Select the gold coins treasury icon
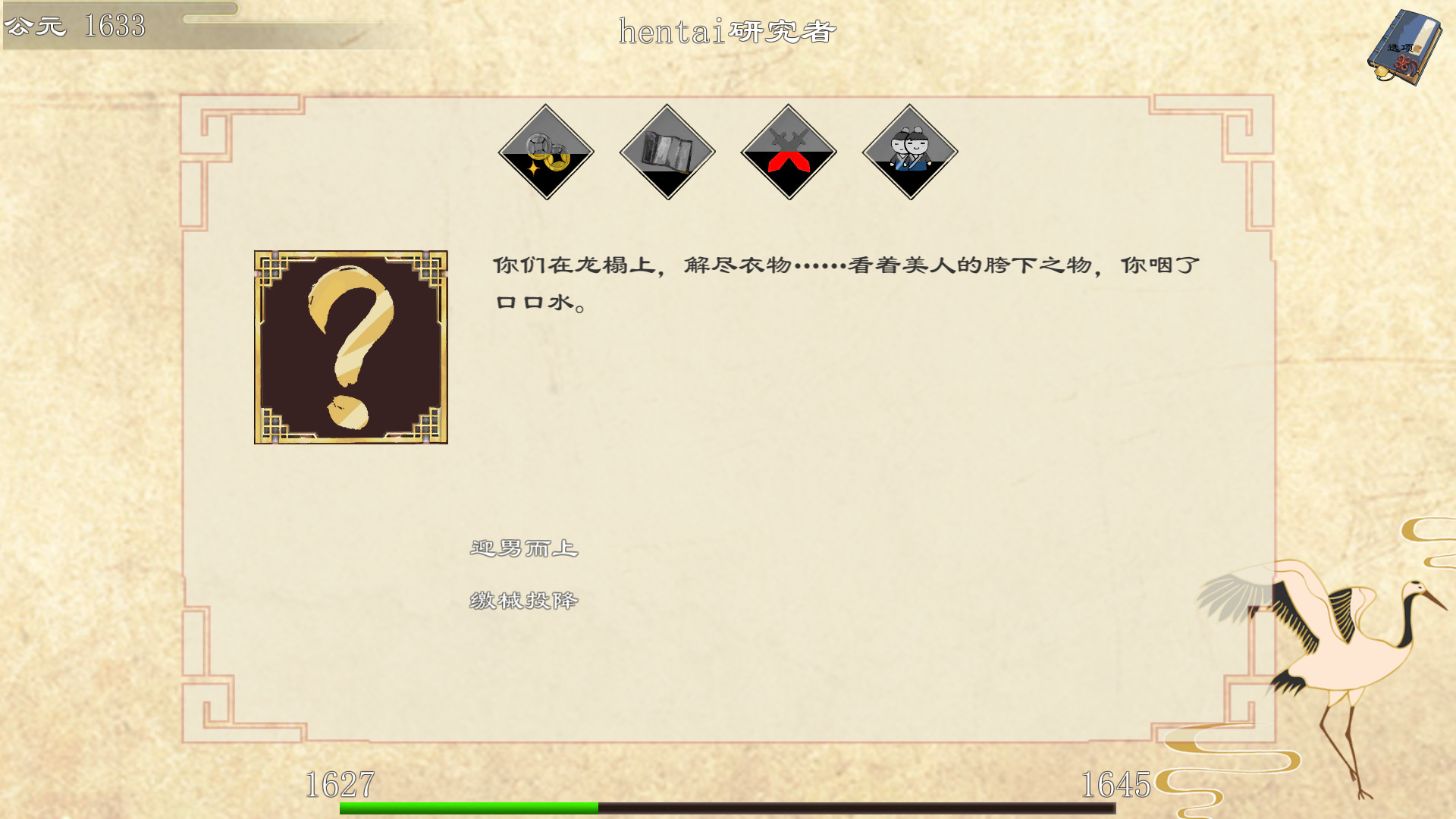 (546, 152)
